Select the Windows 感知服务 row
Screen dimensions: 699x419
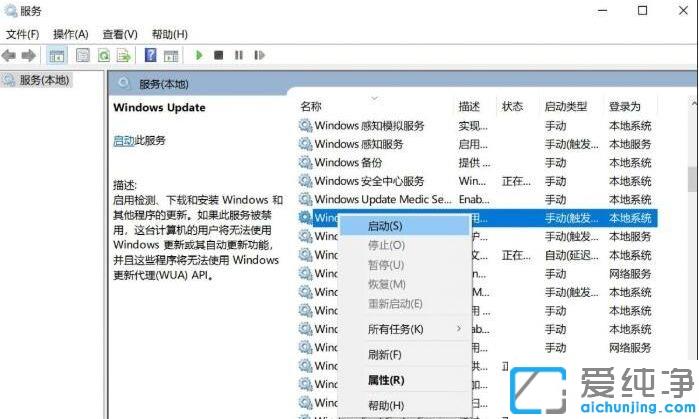pos(477,144)
